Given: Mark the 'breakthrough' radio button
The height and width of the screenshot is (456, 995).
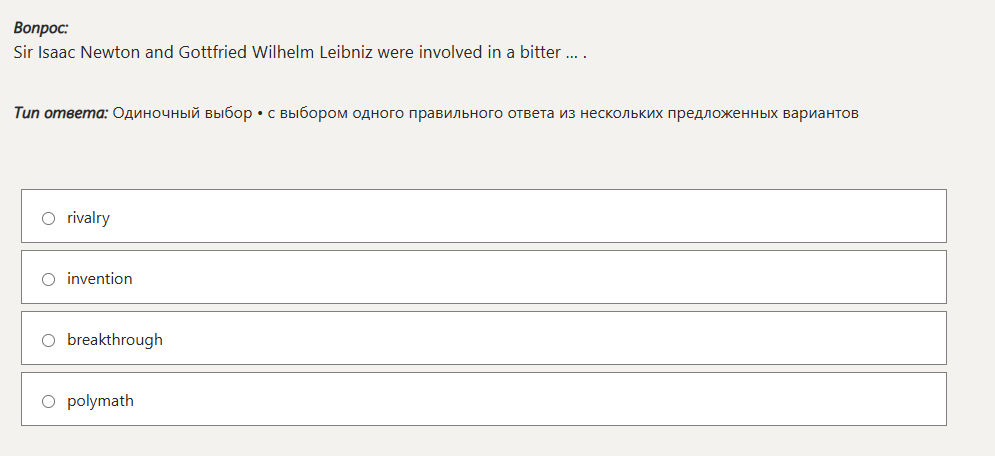Looking at the screenshot, I should point(48,340).
